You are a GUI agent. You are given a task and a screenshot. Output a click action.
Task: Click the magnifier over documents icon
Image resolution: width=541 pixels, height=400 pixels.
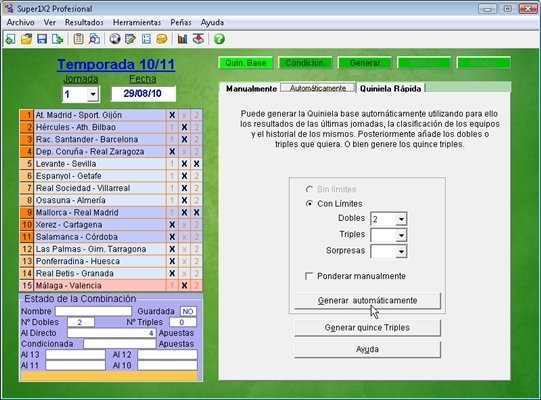(94, 39)
